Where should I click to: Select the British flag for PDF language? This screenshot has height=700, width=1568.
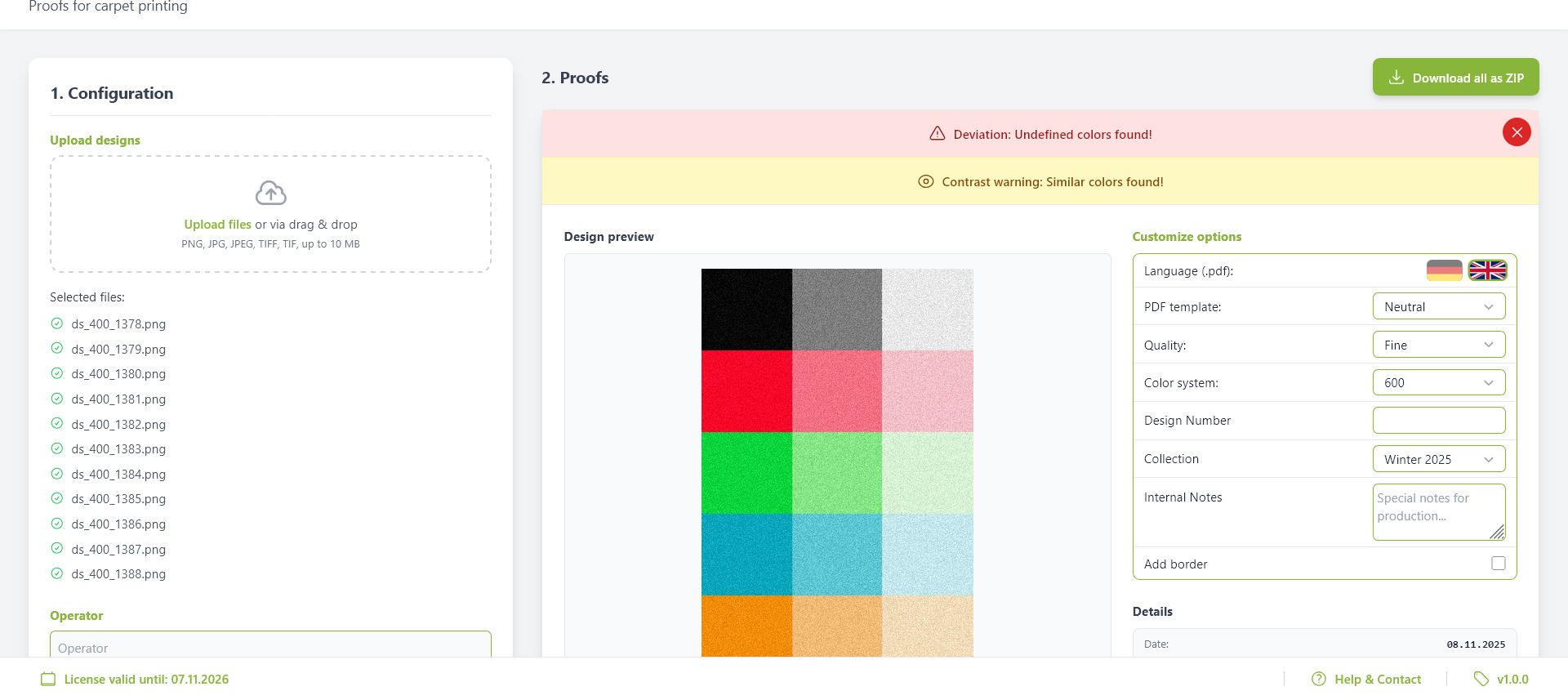(x=1488, y=270)
